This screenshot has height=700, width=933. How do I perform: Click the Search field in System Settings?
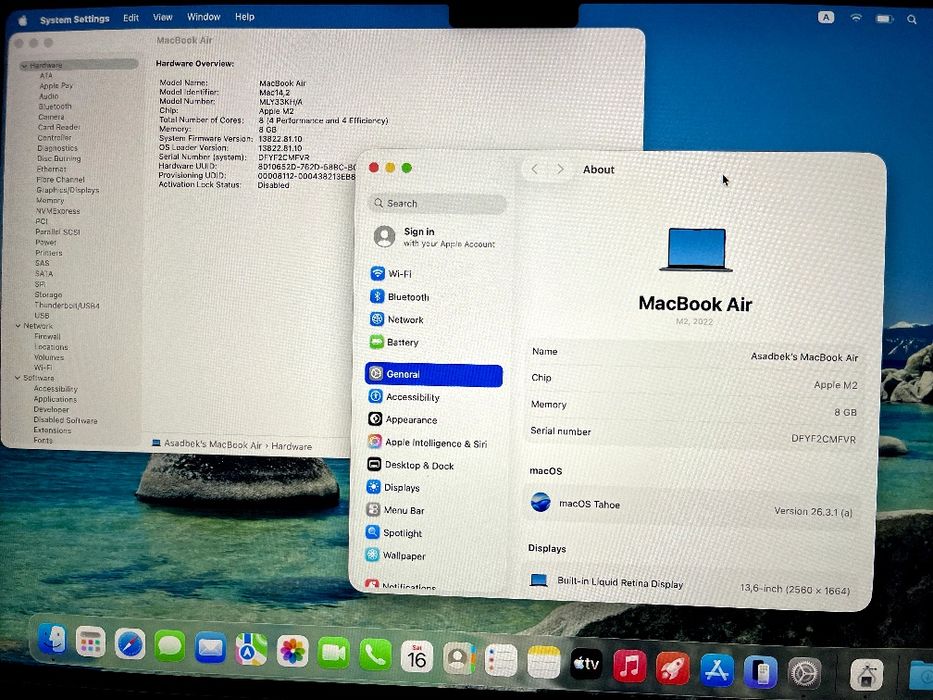437,204
